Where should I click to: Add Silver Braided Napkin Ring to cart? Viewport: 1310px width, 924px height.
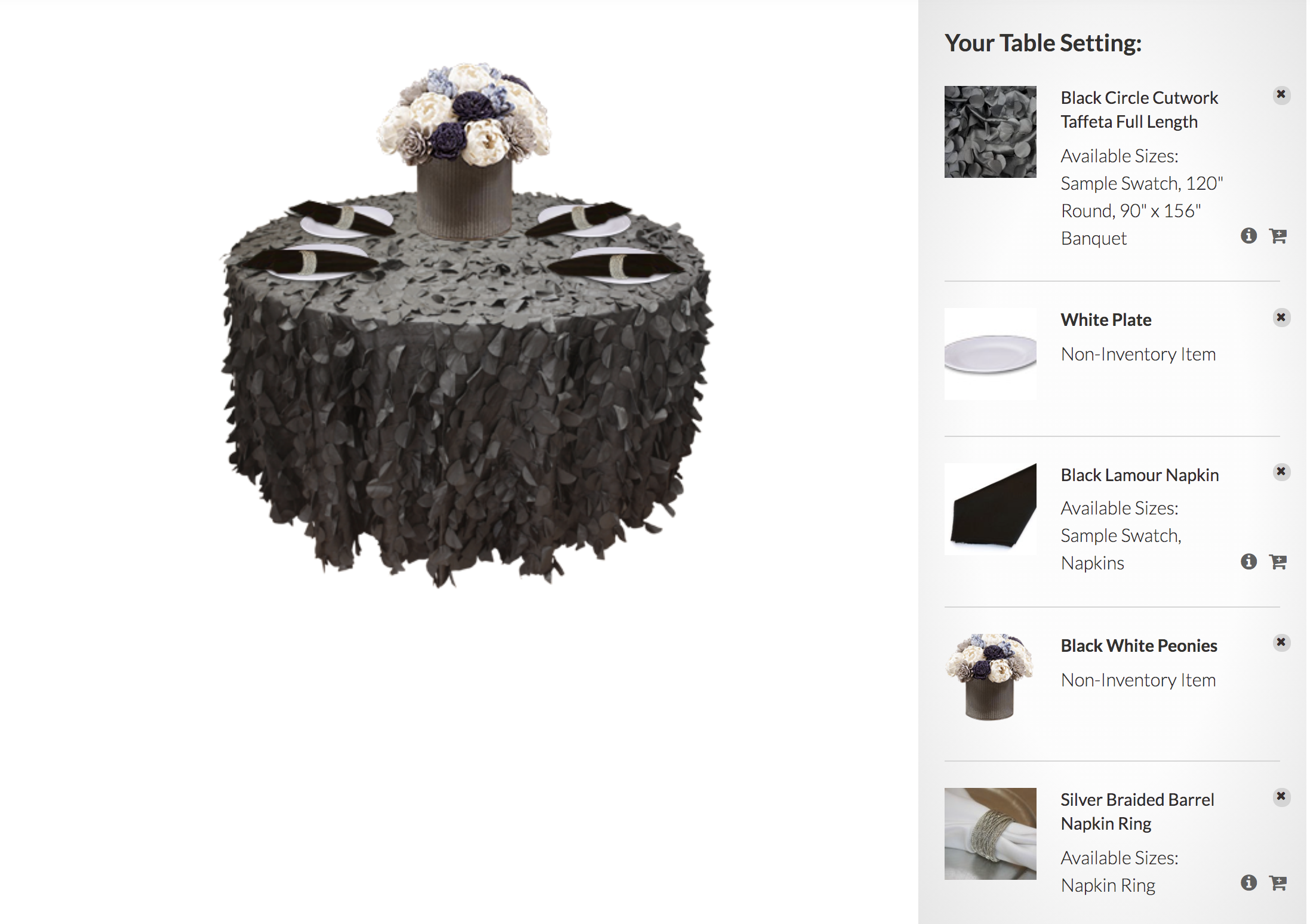point(1278,883)
